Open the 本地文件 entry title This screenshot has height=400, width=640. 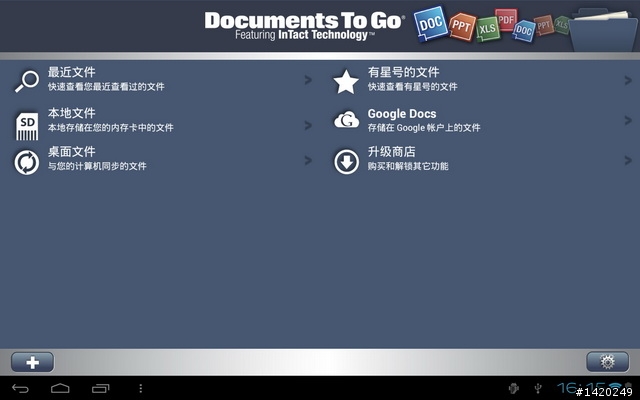pos(71,113)
